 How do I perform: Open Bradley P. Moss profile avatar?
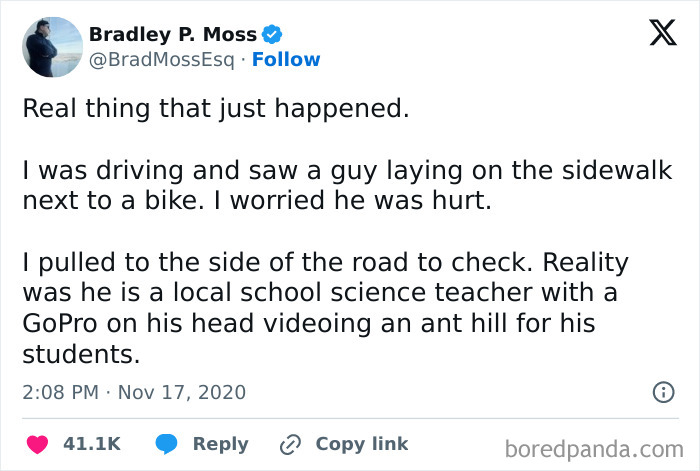[x=51, y=47]
